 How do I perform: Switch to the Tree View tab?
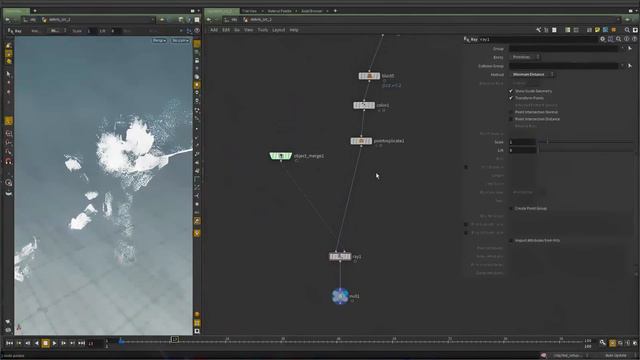coord(249,11)
